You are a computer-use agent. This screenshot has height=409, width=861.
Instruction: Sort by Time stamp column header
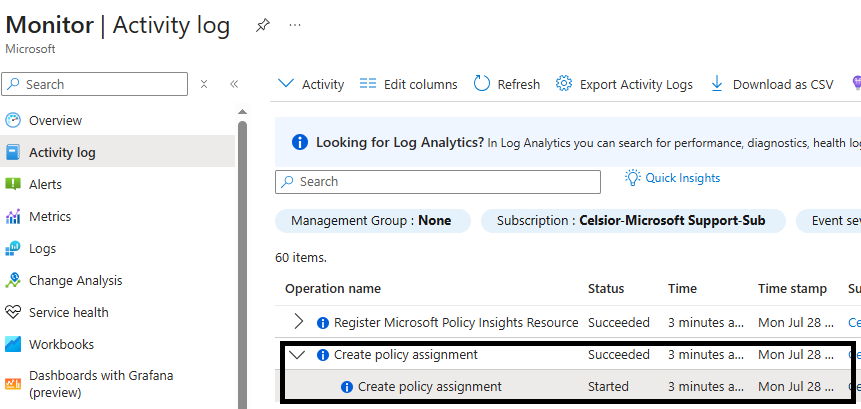pyautogui.click(x=792, y=289)
